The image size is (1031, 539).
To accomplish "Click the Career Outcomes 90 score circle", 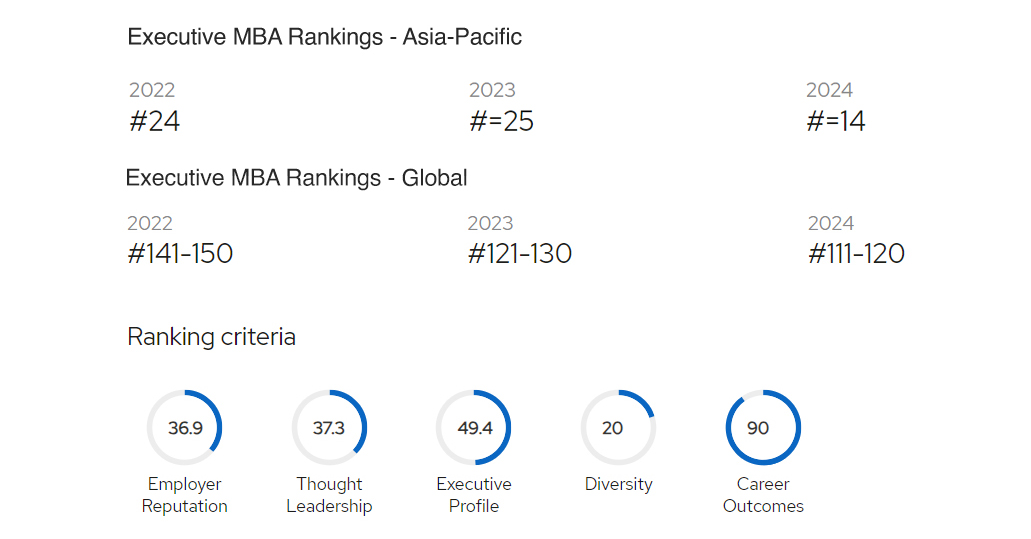I will point(763,428).
